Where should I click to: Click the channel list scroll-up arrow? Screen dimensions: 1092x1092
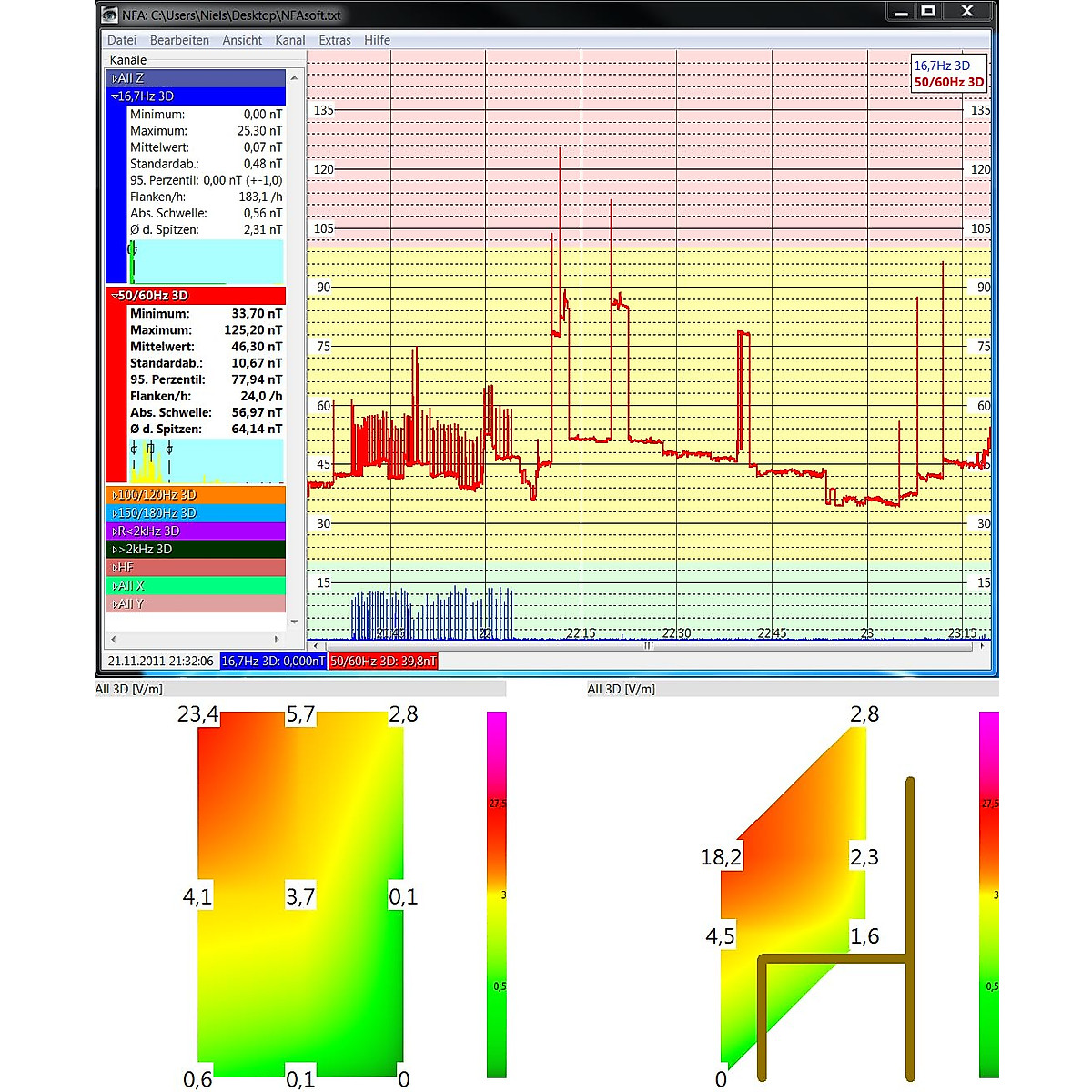(294, 78)
